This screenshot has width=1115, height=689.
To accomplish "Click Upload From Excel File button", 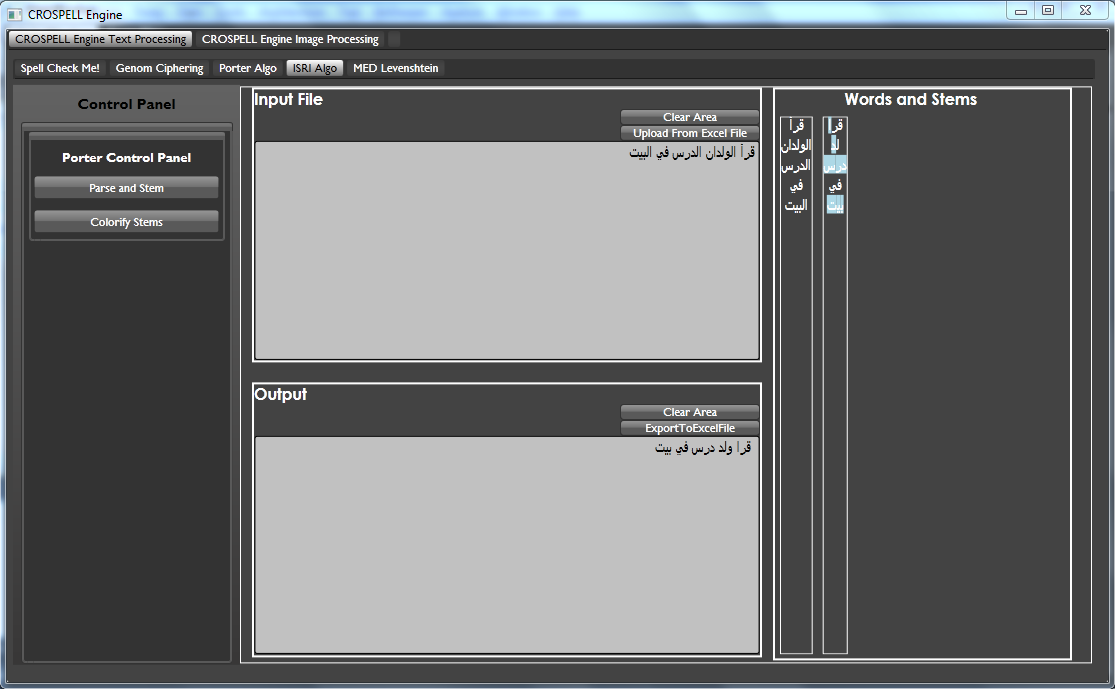I will [689, 133].
